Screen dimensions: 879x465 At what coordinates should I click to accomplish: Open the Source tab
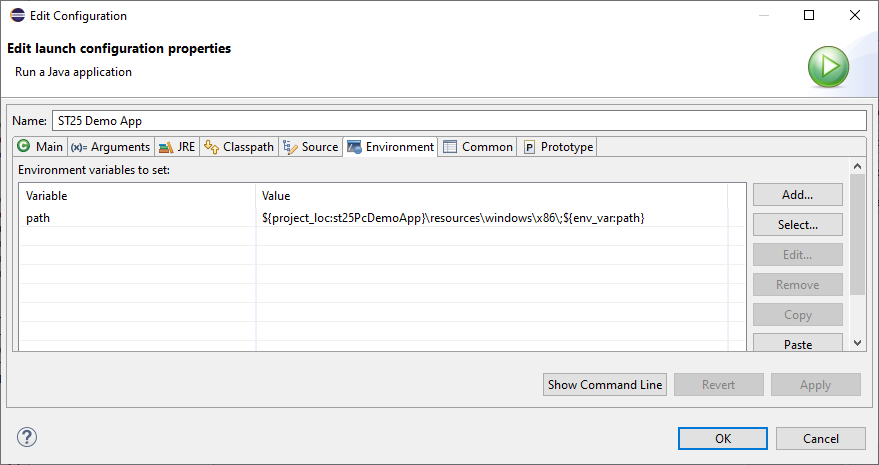(311, 147)
